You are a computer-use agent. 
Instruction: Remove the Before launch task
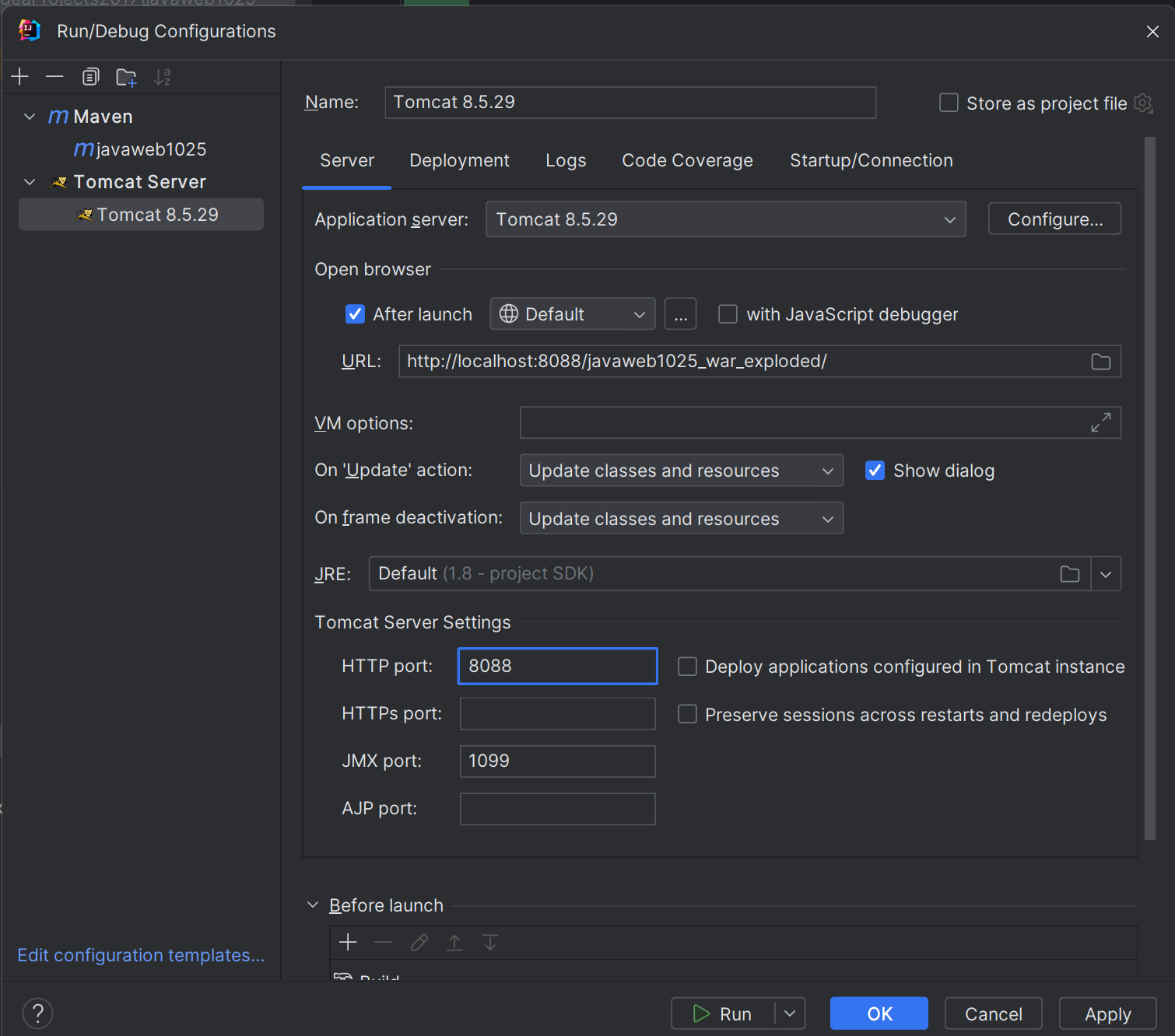(x=383, y=943)
